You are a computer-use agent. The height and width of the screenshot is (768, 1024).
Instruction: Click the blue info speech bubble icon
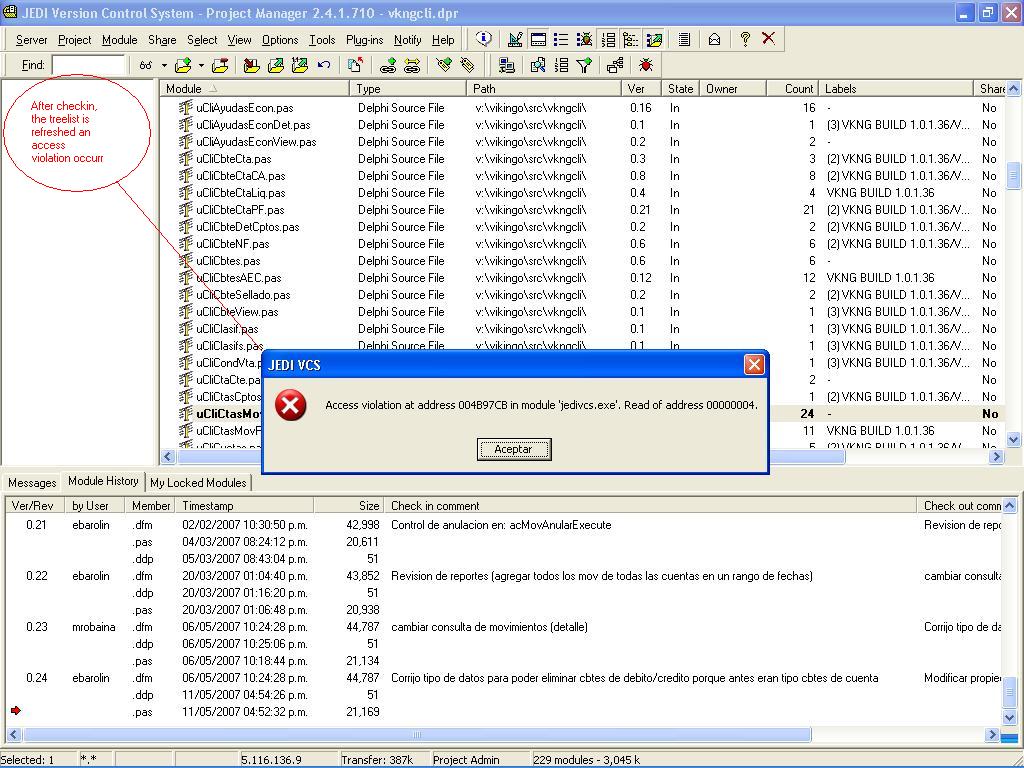(x=484, y=39)
